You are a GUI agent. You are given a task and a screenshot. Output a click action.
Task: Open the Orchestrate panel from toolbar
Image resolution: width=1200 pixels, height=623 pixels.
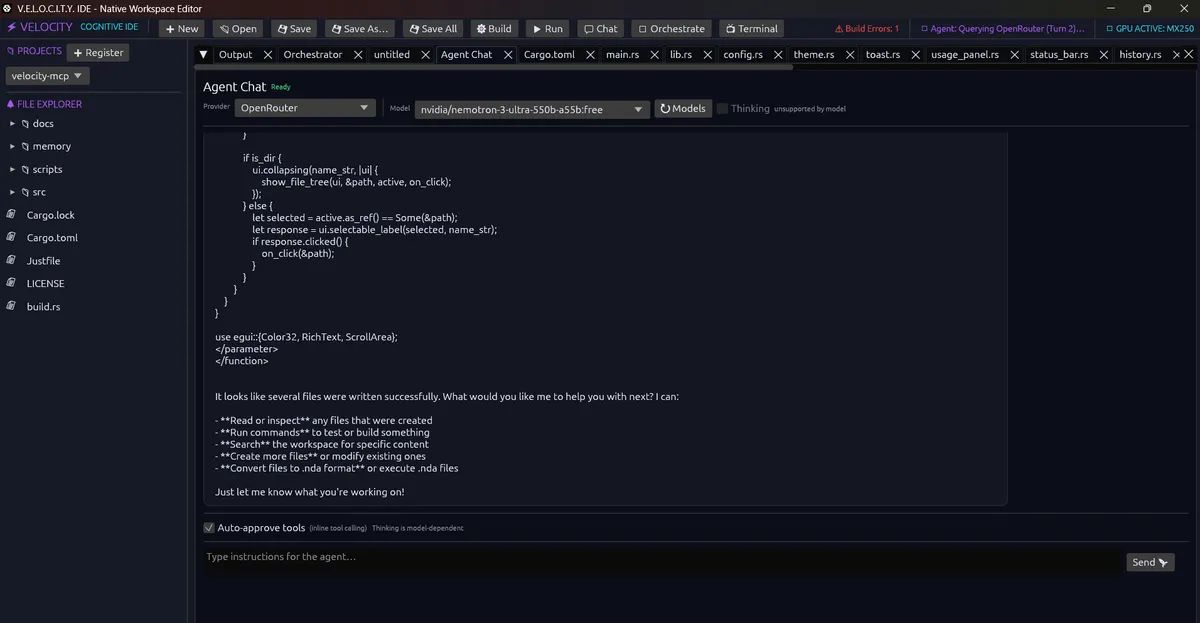coord(671,29)
